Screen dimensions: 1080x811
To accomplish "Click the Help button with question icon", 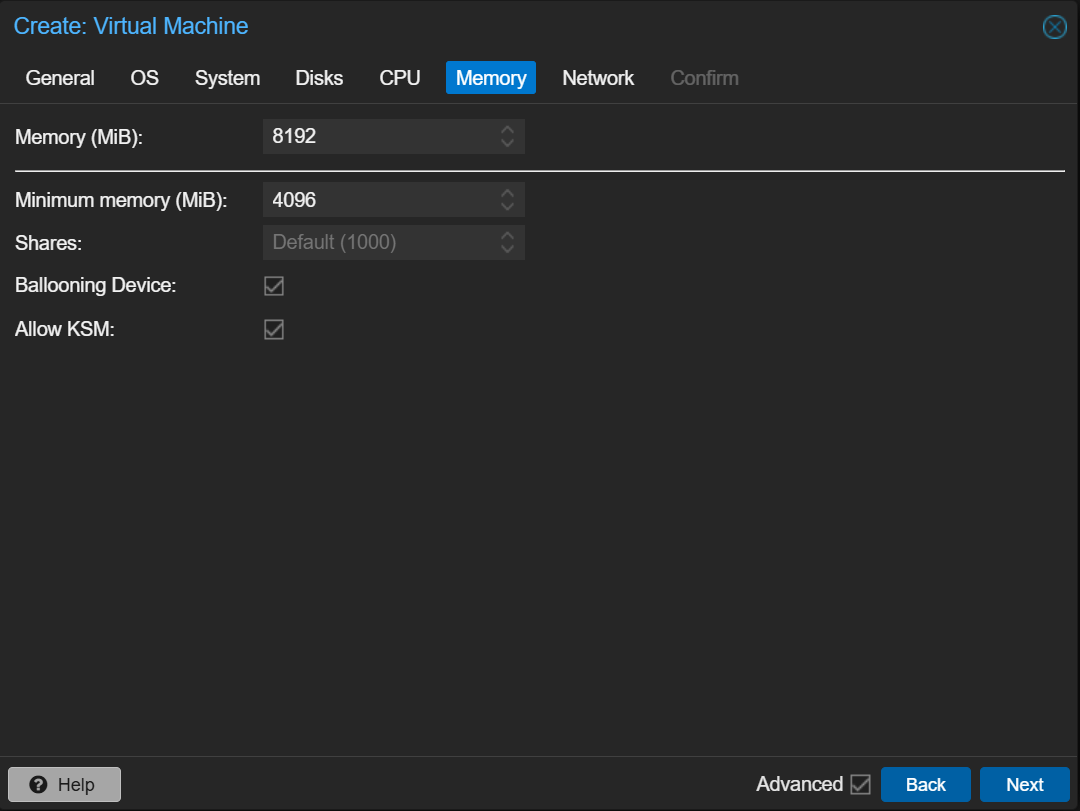I will click(x=64, y=785).
